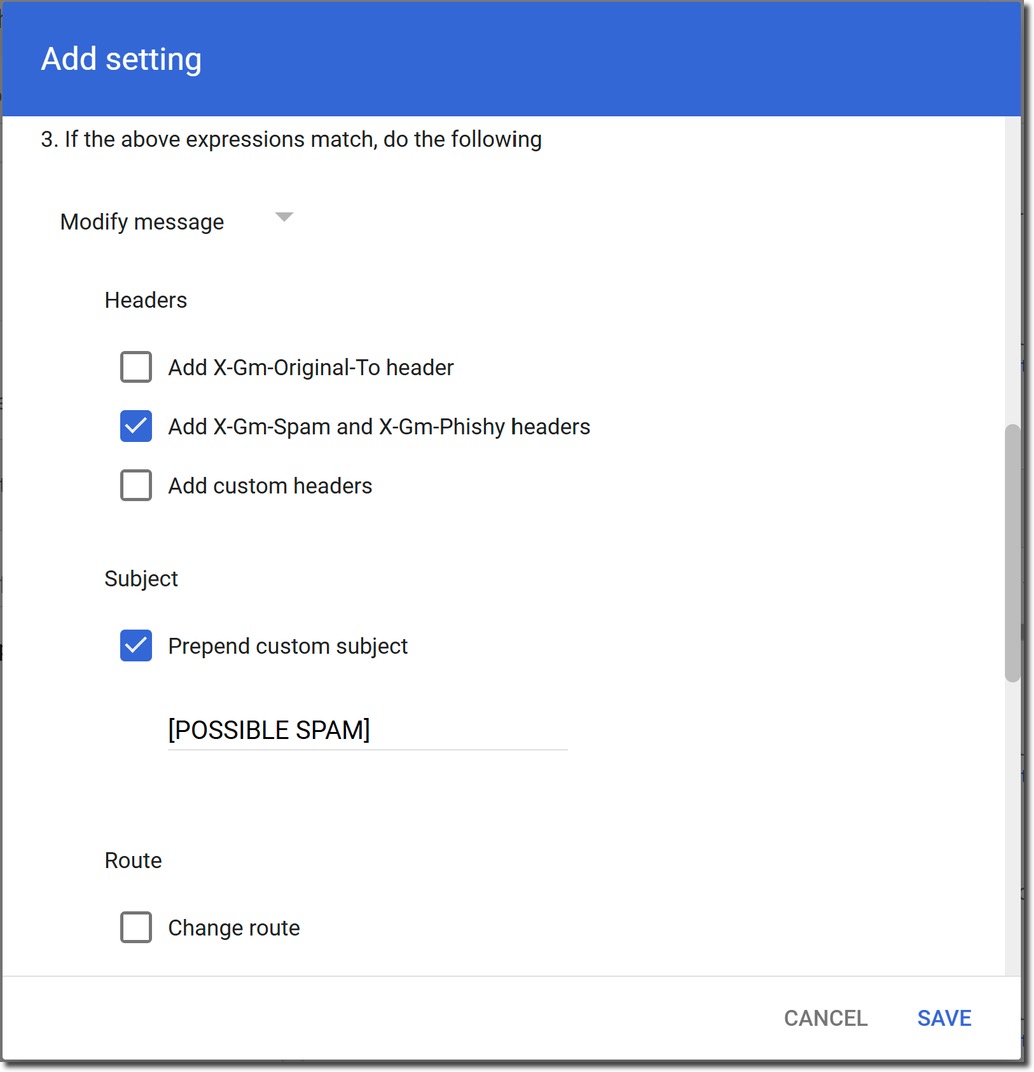Select the Route section heading
1034x1072 pixels.
pyautogui.click(x=133, y=861)
